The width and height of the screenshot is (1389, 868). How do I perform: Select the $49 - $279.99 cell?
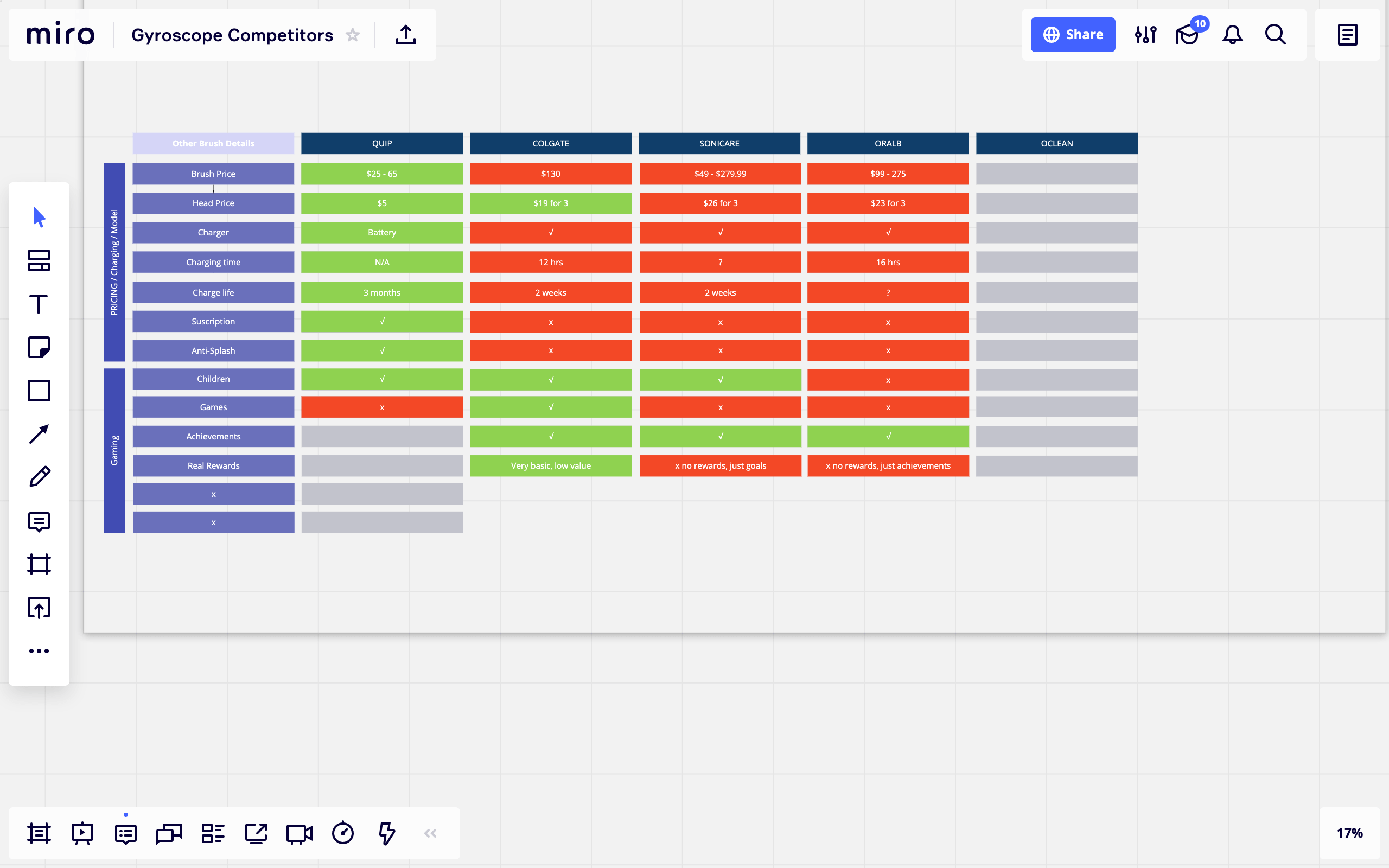[721, 174]
